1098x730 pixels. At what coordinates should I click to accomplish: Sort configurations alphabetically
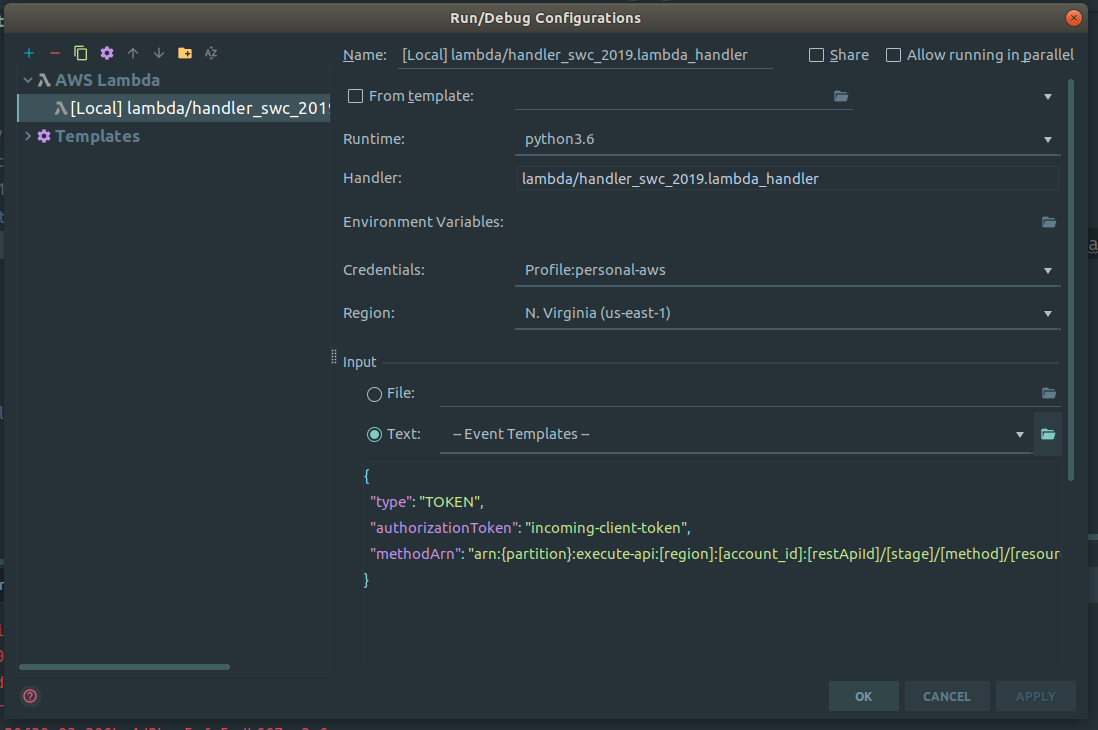pos(211,53)
